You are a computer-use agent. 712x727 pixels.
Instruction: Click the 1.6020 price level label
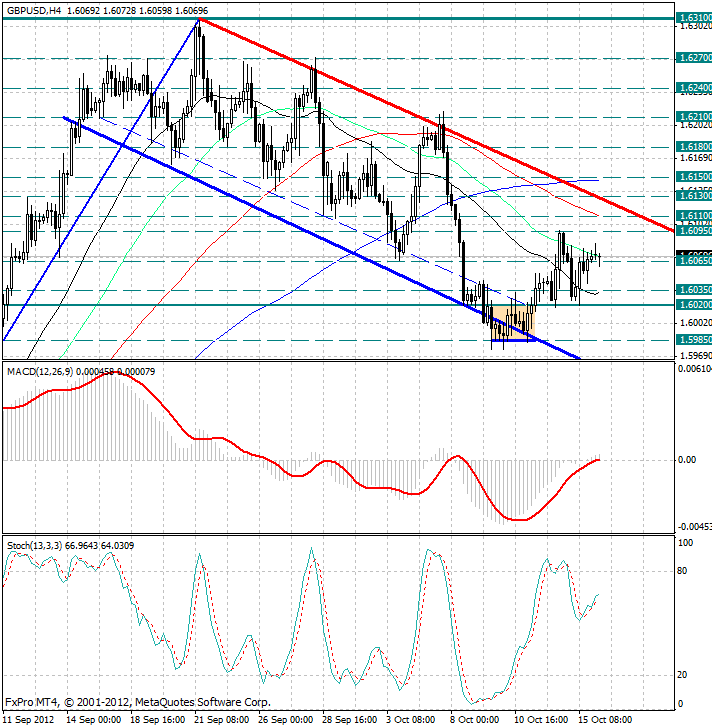point(694,305)
